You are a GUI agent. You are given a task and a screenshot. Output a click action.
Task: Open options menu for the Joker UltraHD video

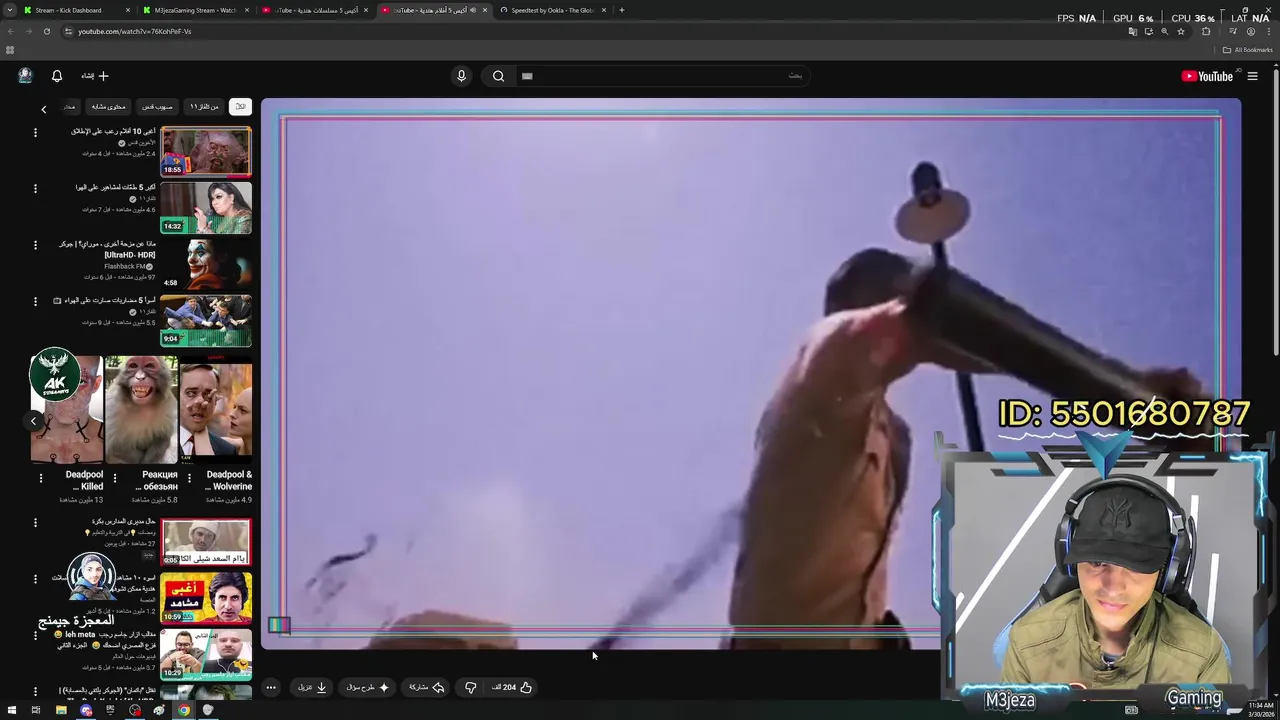click(x=35, y=245)
